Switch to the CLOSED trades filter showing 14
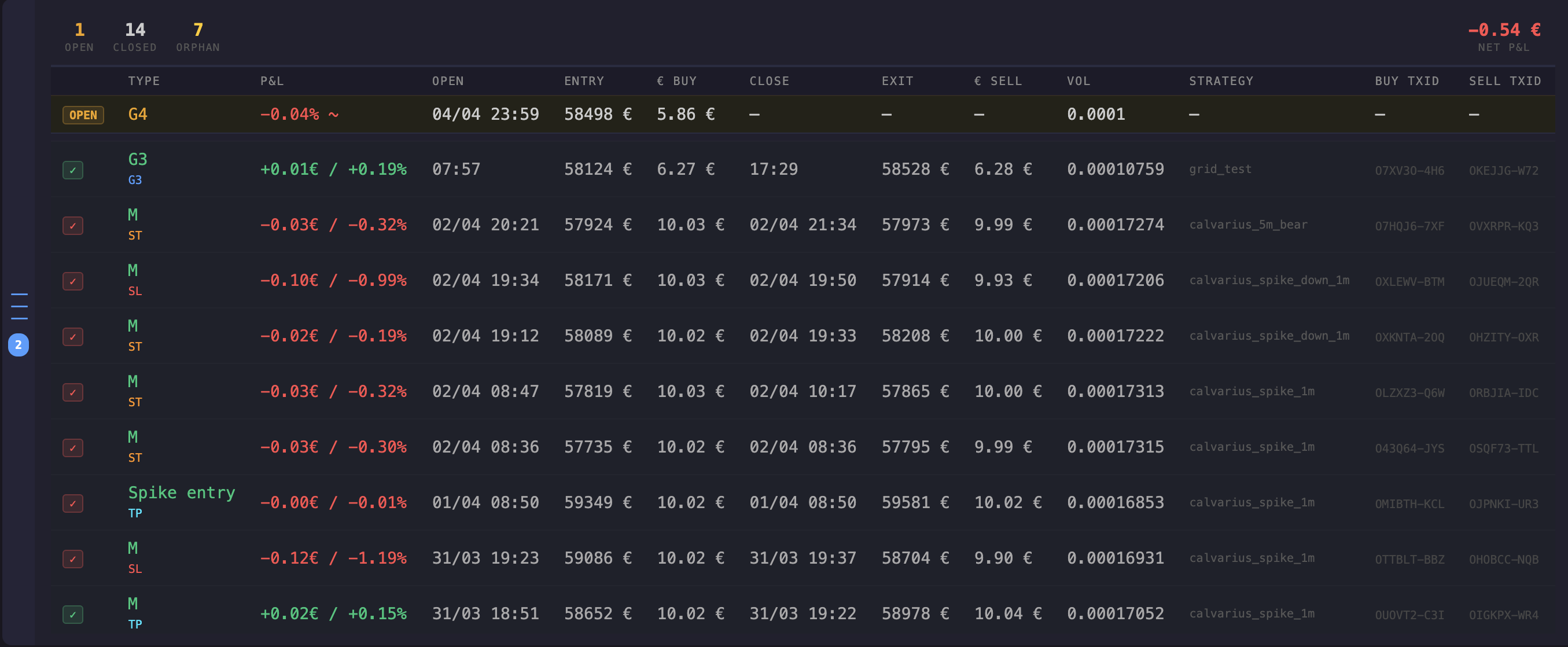The width and height of the screenshot is (1568, 647). 134,36
